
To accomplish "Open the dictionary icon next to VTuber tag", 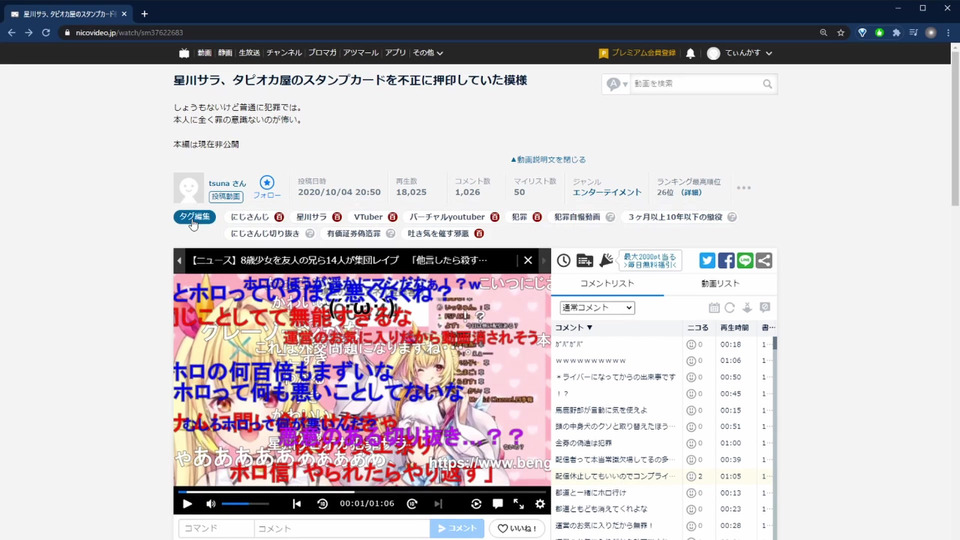I will tap(392, 217).
